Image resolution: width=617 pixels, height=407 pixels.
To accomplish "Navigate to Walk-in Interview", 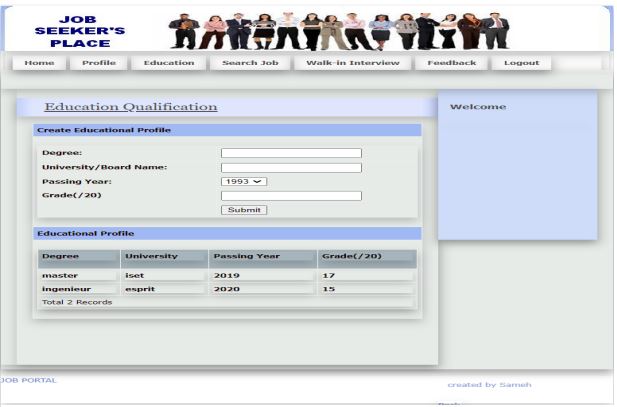I will click(x=352, y=63).
